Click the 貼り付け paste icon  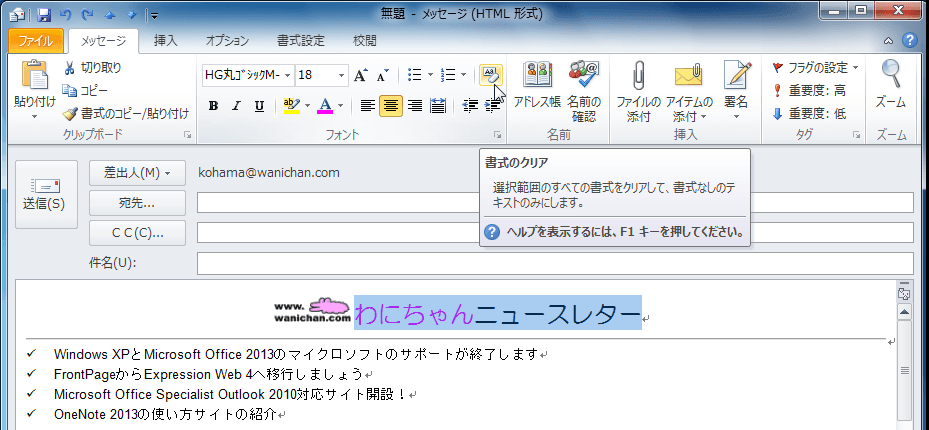click(34, 75)
